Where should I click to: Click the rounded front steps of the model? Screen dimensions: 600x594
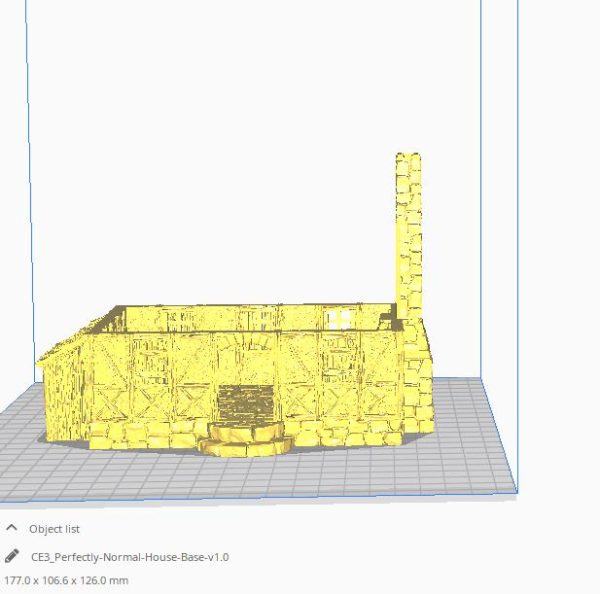tap(247, 443)
